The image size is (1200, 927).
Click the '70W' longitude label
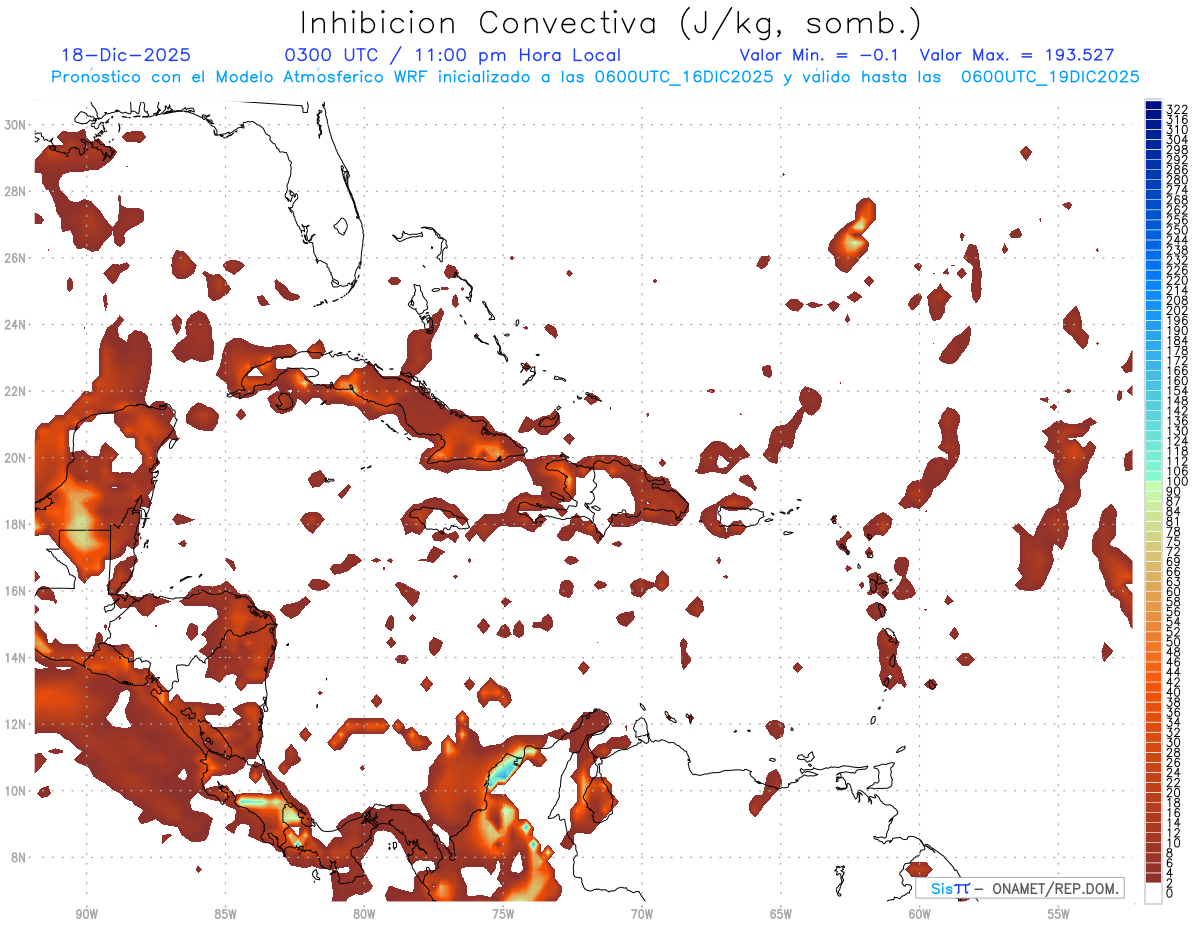642,914
